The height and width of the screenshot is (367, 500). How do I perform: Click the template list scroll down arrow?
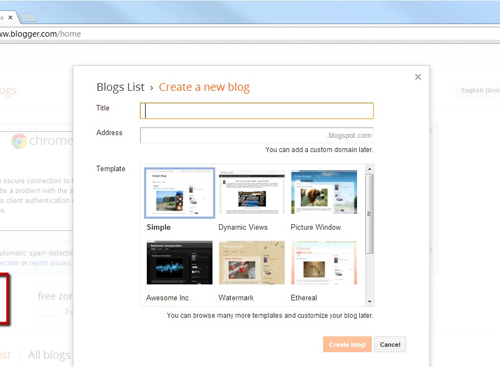pyautogui.click(x=369, y=301)
